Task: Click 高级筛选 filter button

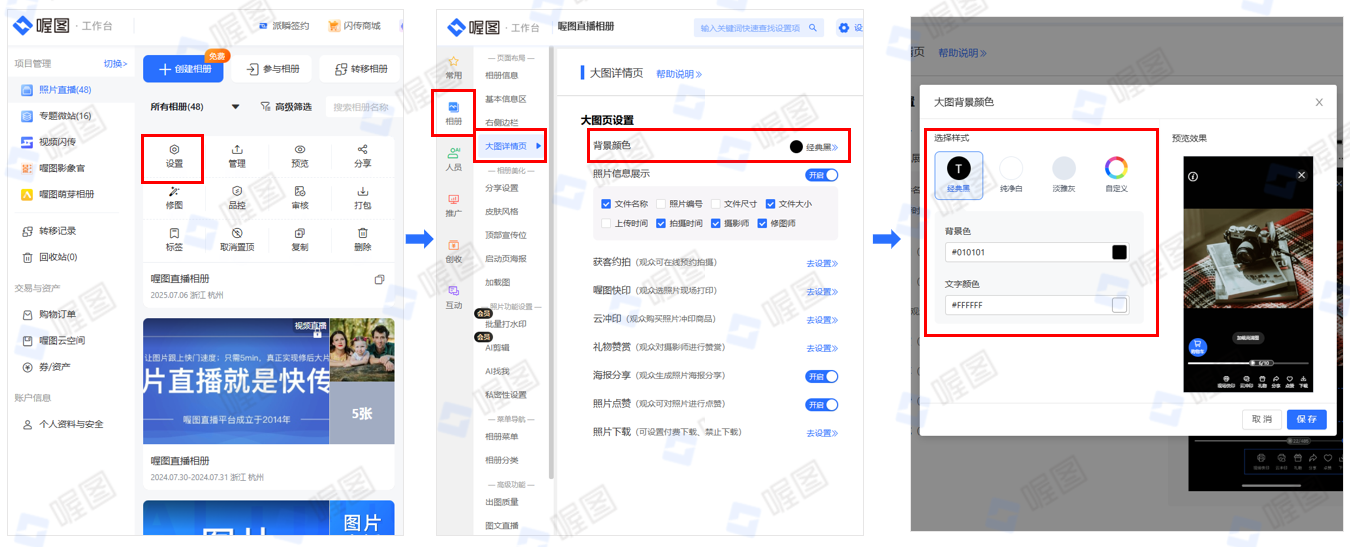Action: 286,107
